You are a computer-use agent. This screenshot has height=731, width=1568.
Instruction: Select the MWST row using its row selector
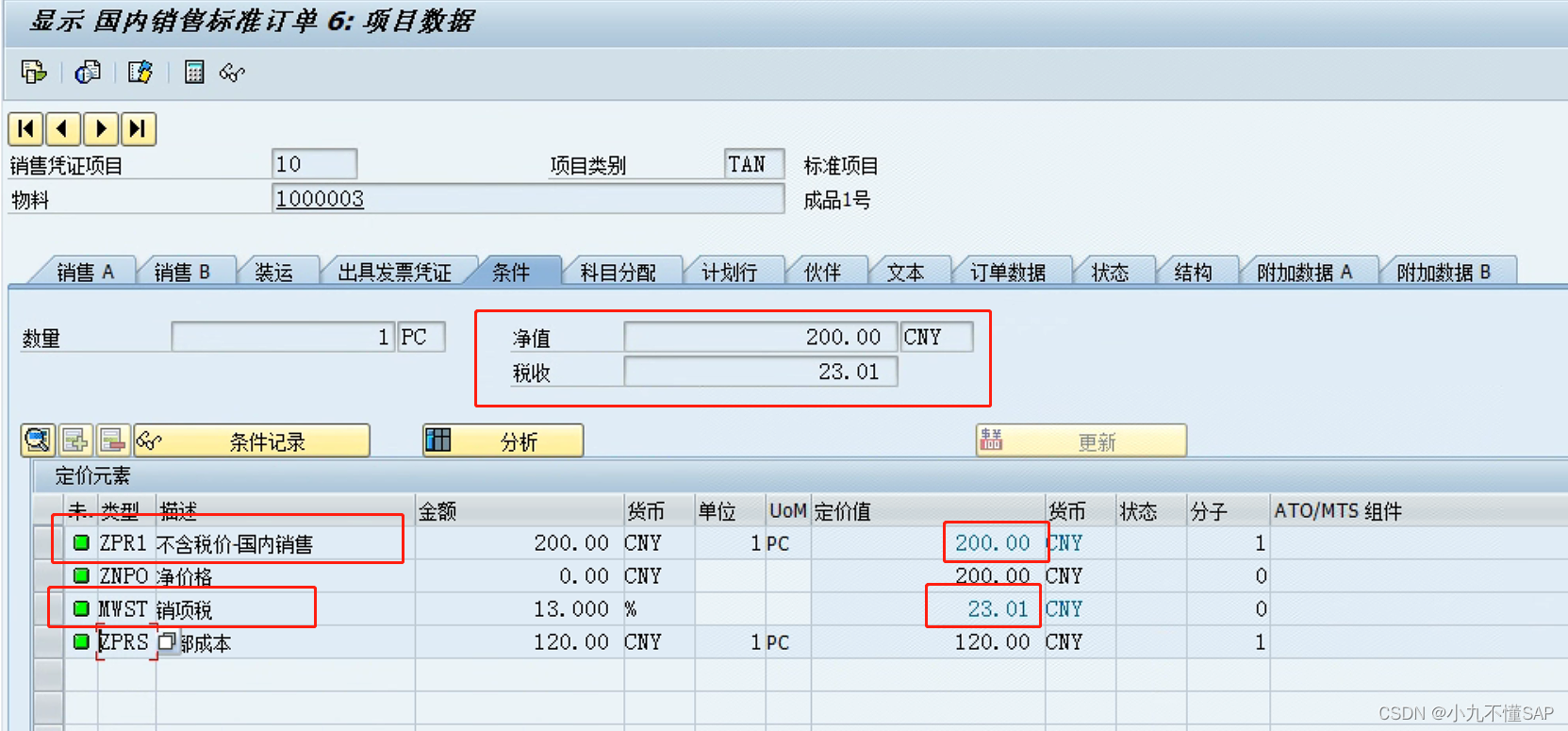[x=48, y=608]
